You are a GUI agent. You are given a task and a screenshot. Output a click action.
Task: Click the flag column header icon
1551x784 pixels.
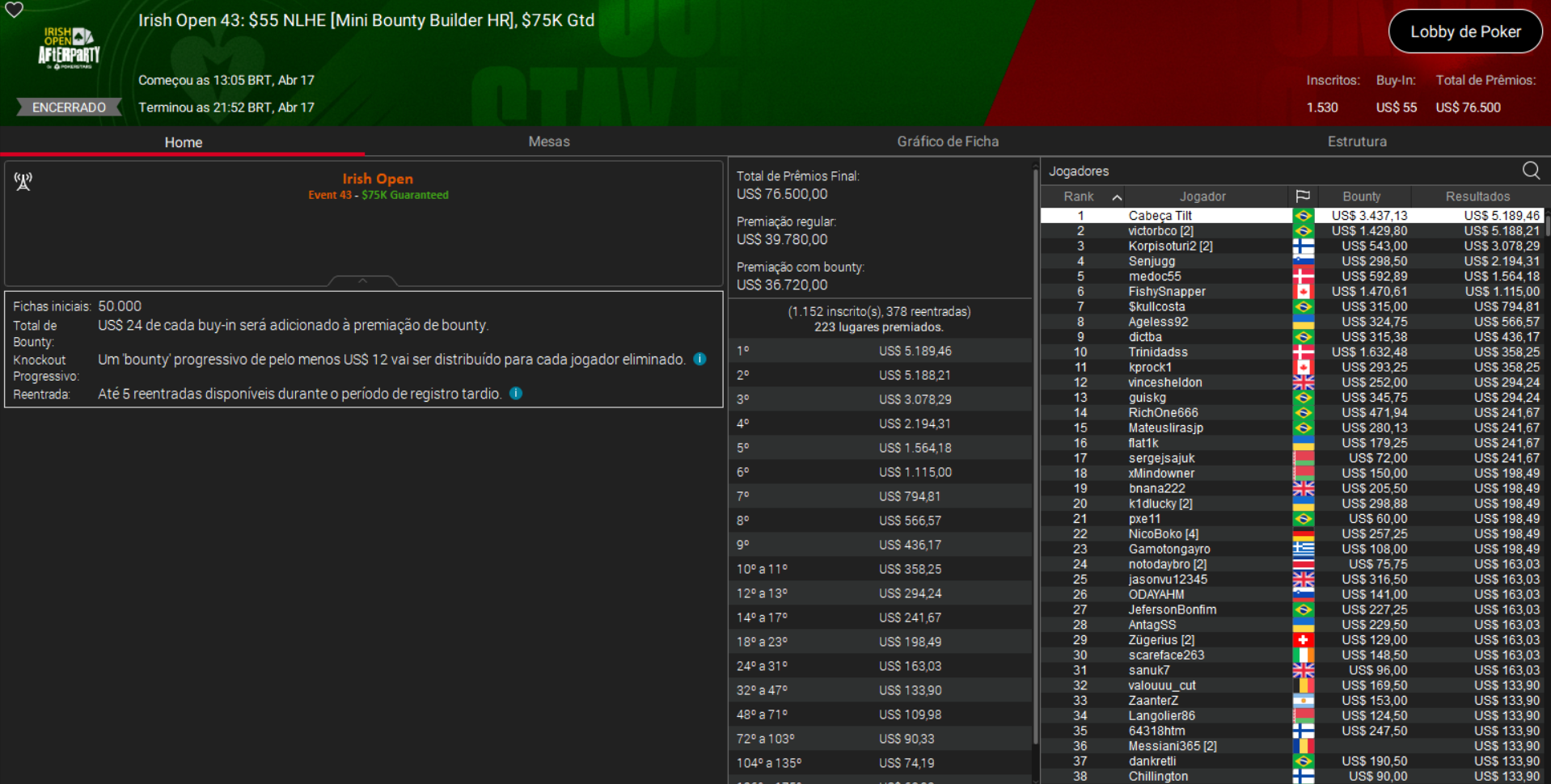click(1304, 196)
